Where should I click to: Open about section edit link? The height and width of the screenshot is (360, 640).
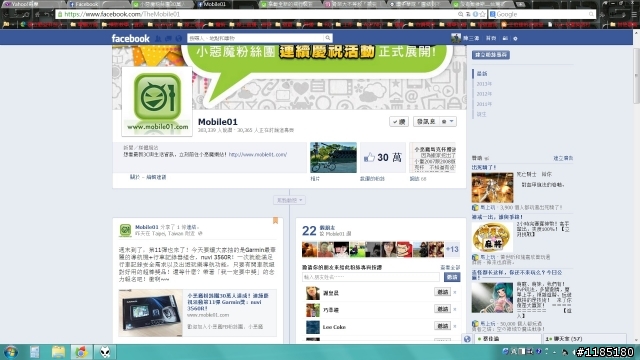click(156, 177)
